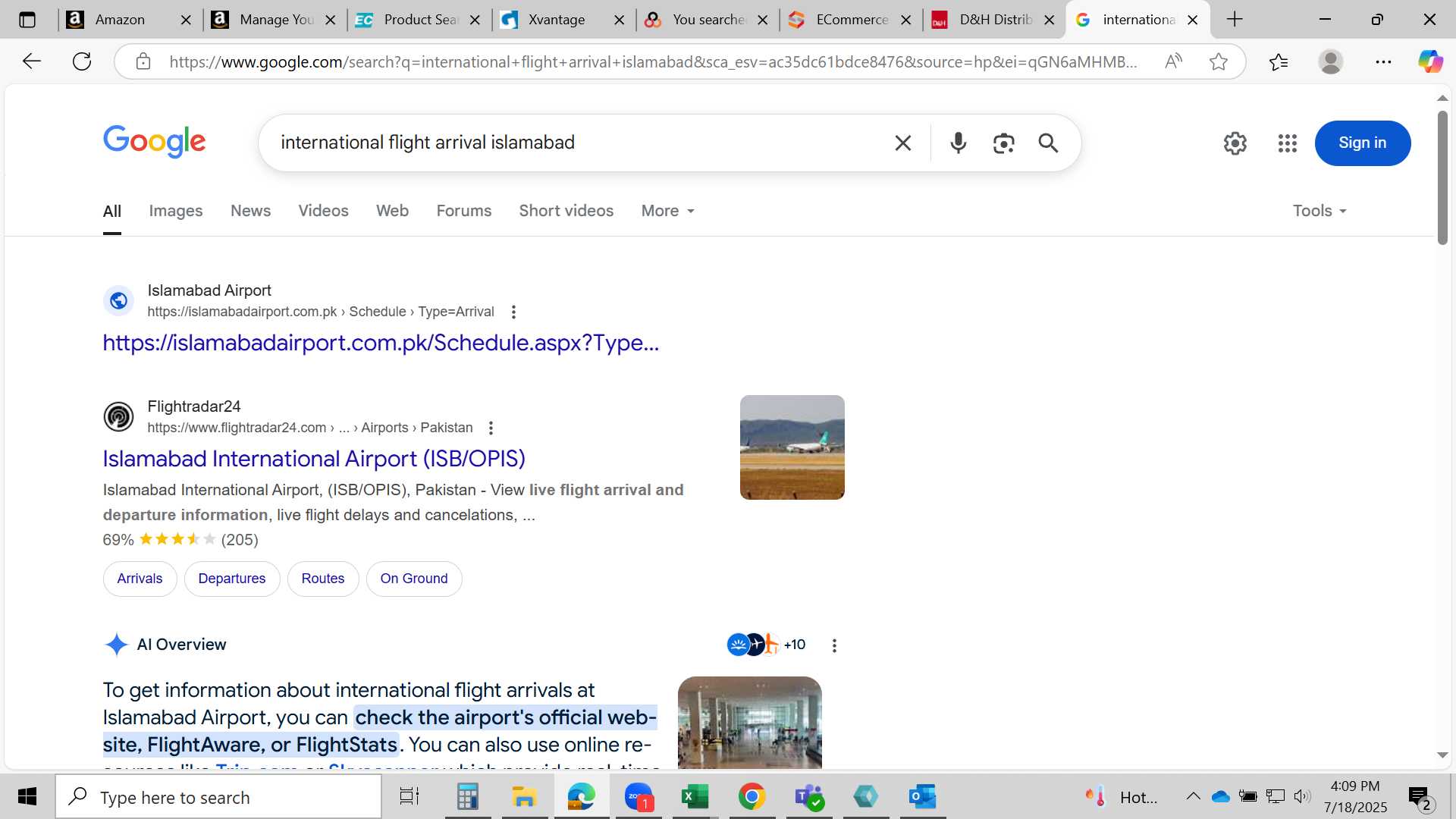The image size is (1456, 819).
Task: Open browser settings and more ellipsis
Action: pyautogui.click(x=1383, y=61)
